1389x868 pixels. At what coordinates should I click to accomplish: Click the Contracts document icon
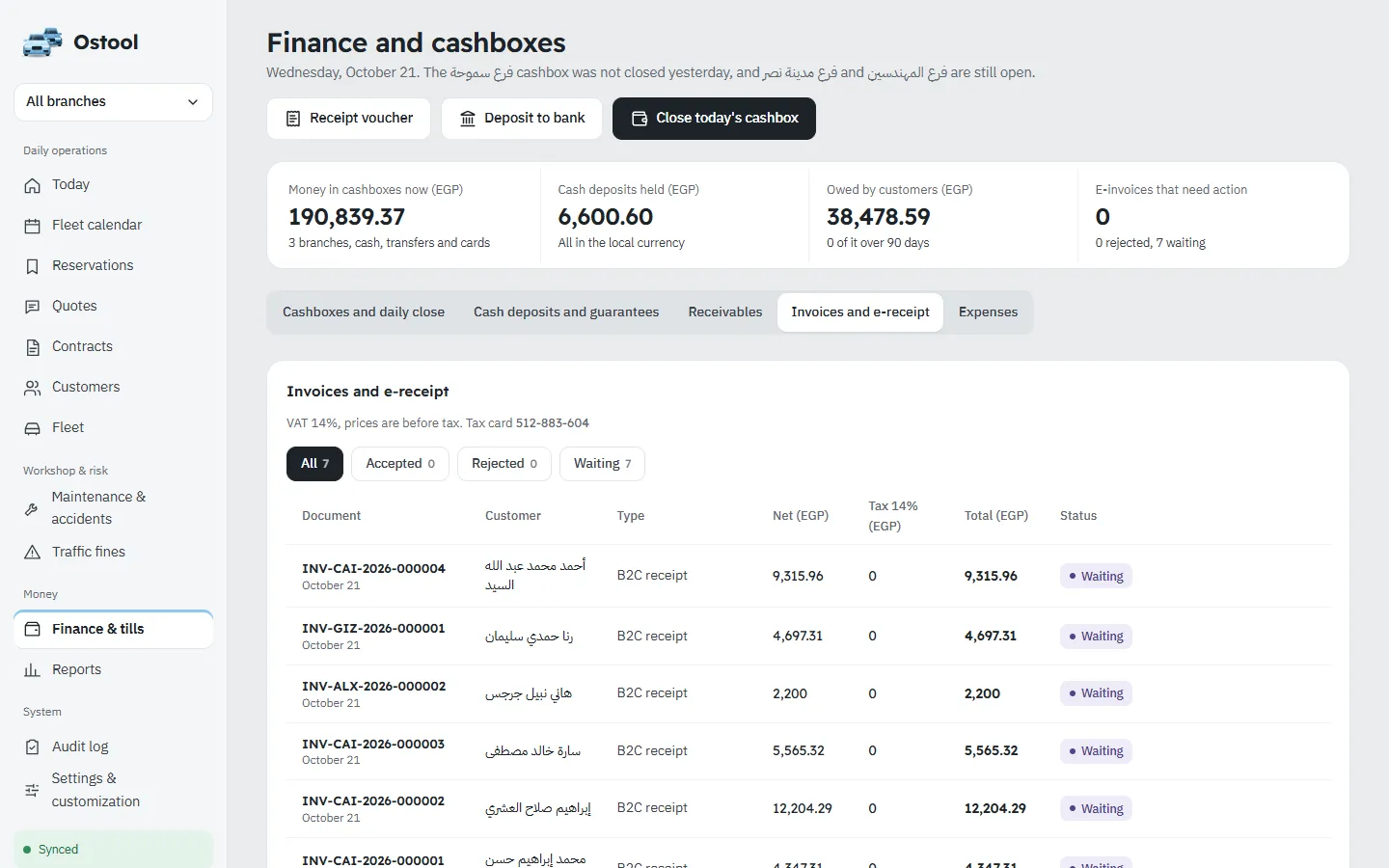33,347
